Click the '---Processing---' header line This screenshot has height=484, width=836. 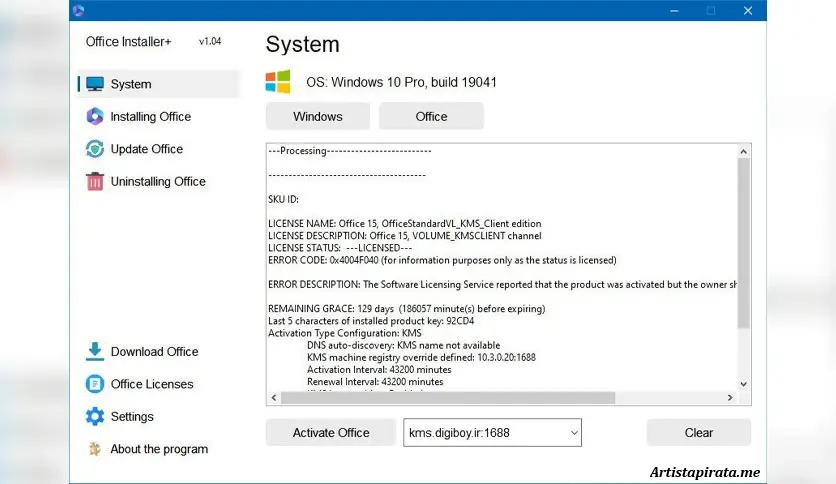pos(350,151)
